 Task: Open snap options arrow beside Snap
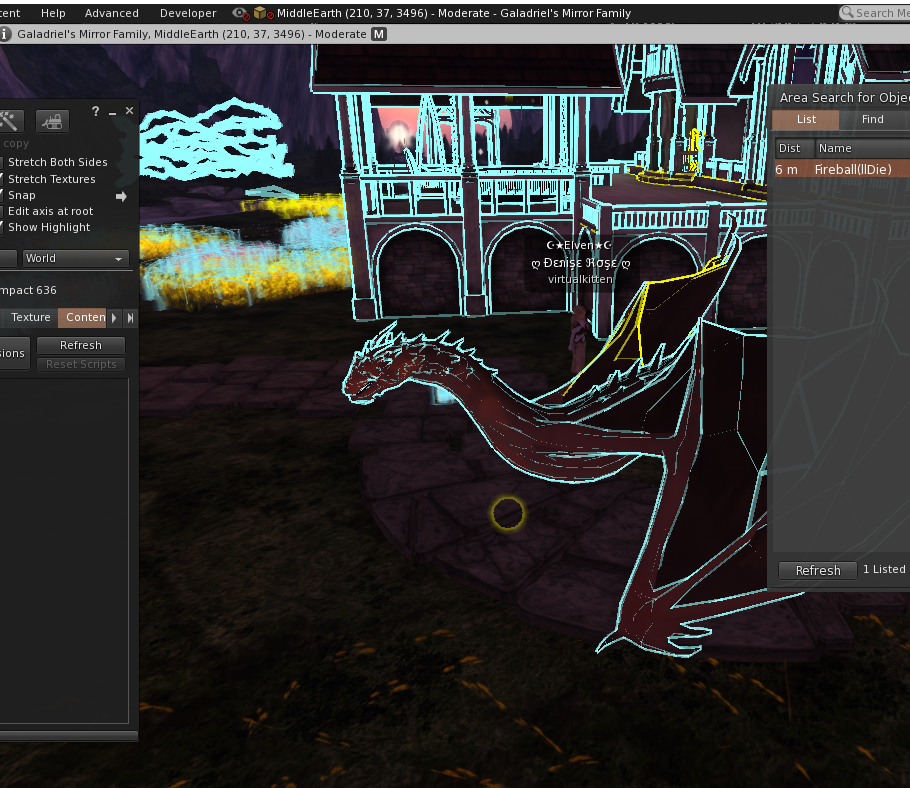[121, 196]
